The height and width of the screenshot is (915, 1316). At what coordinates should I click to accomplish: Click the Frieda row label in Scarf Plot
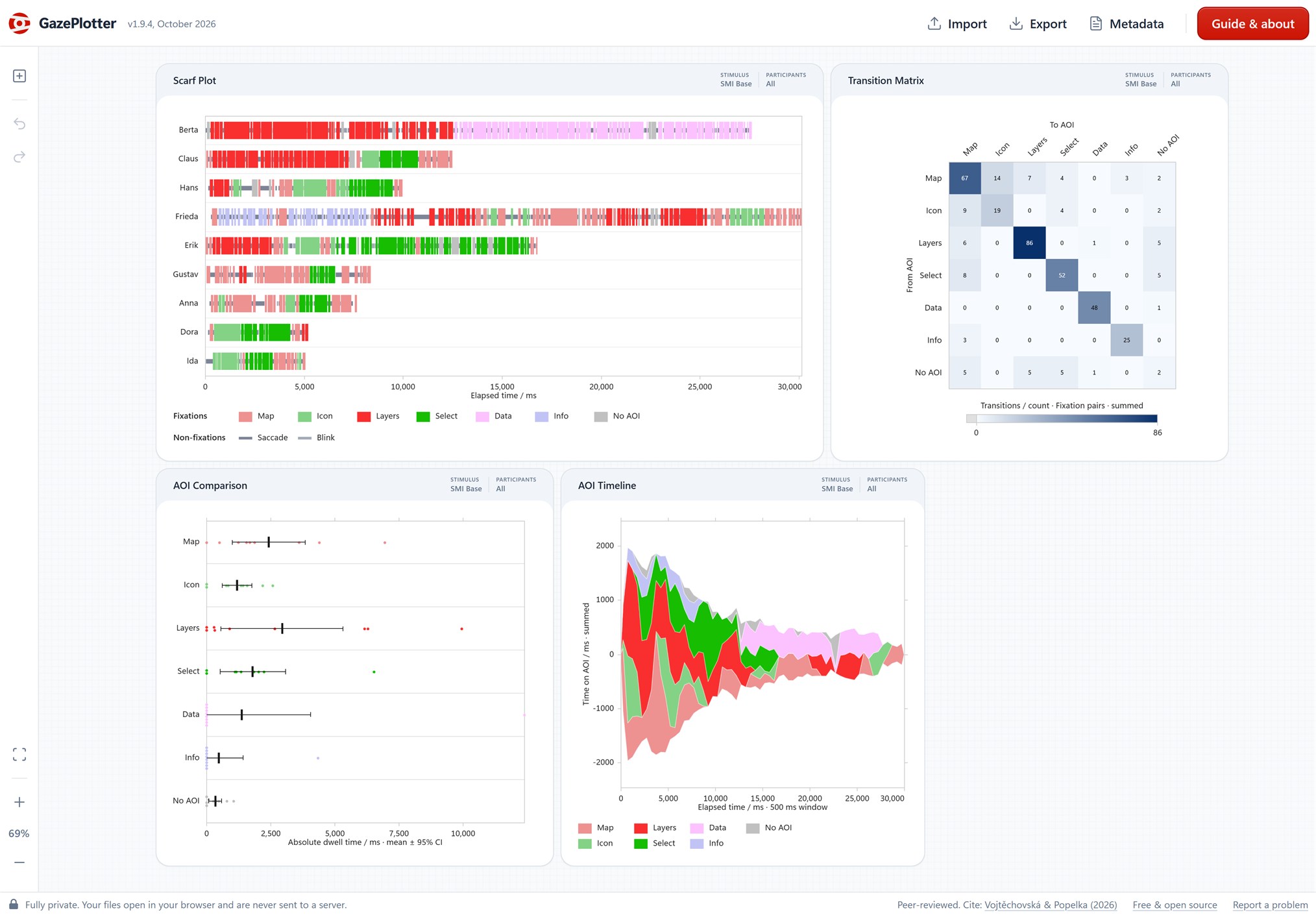point(186,217)
